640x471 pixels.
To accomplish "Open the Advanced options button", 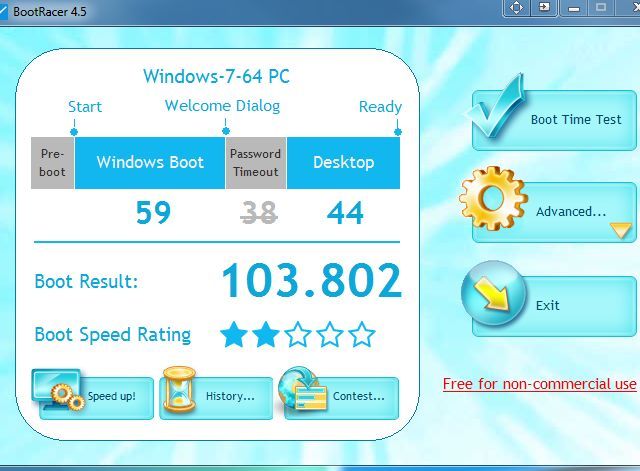I will pos(554,212).
